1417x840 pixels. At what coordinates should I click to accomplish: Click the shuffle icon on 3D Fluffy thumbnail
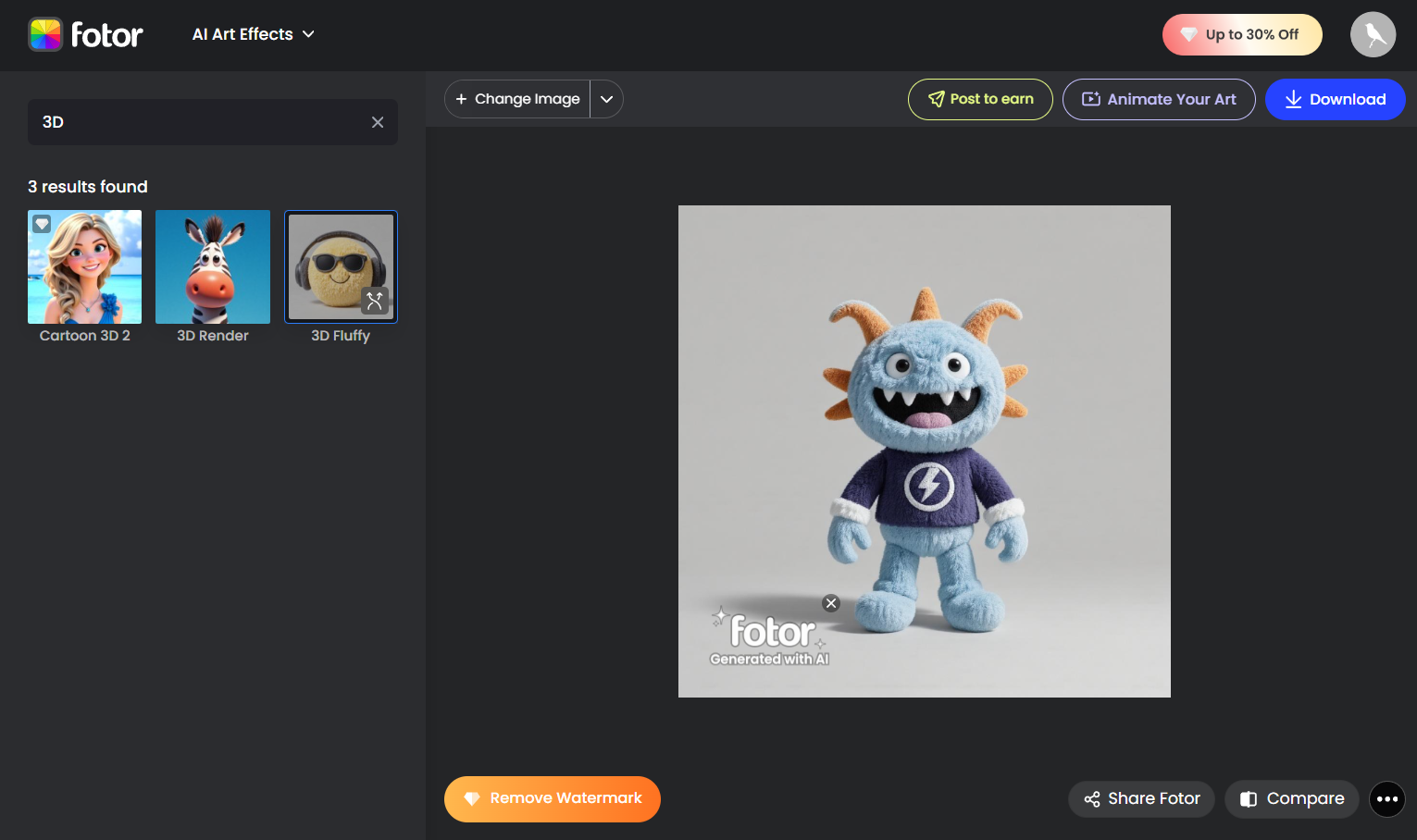[375, 301]
